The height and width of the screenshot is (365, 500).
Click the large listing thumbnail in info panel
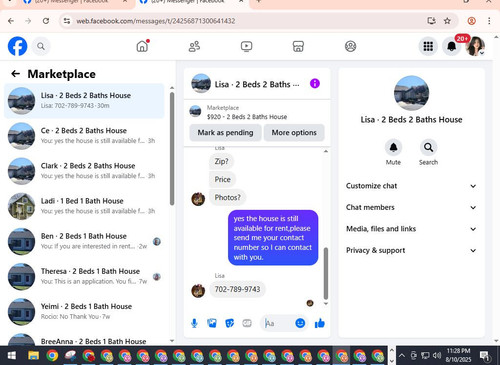(411, 93)
